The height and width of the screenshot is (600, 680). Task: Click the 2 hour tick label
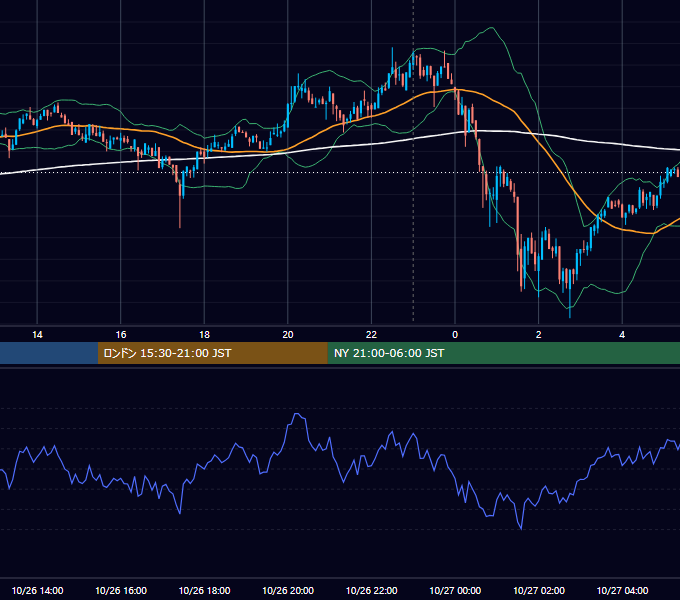(x=539, y=335)
